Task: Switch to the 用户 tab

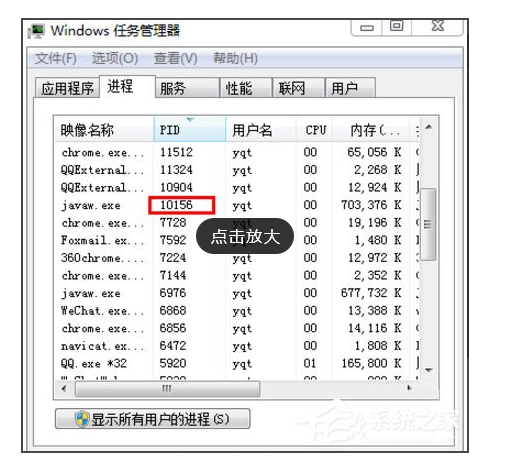Action: point(350,88)
